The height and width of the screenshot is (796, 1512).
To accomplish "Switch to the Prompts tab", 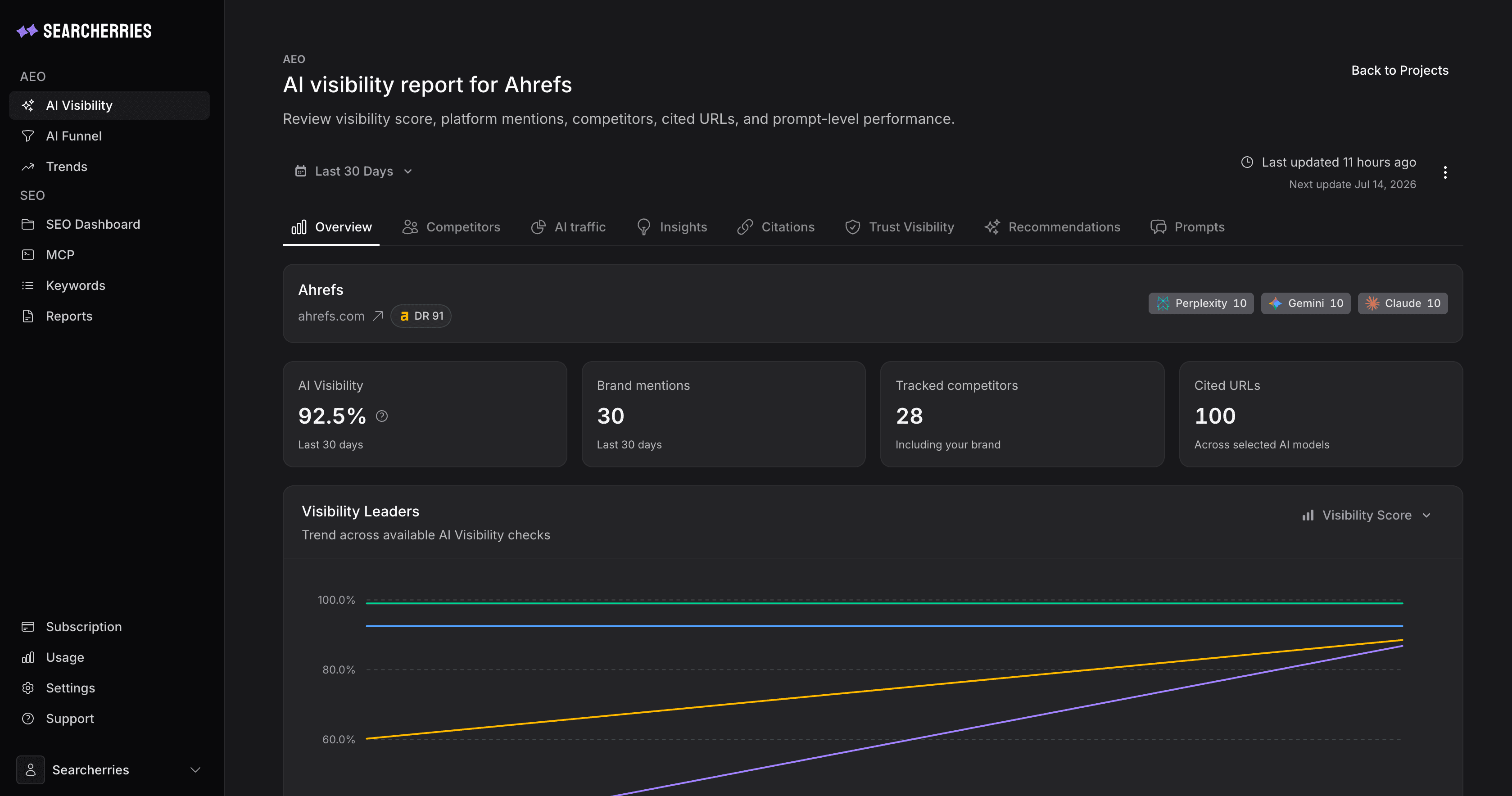I will [1187, 227].
